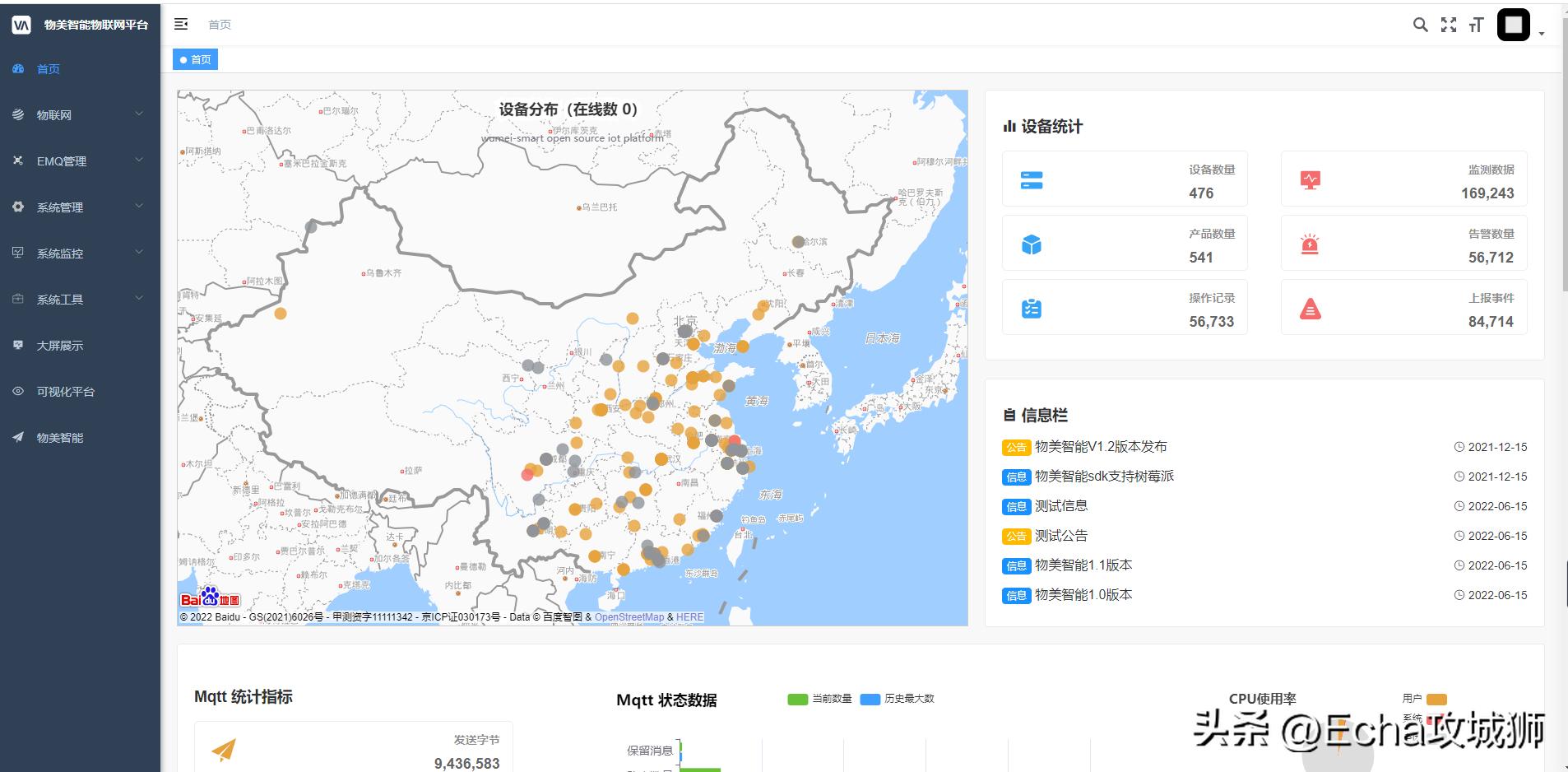Click the 监测数据 red monitor icon
Screen dimensions: 1568x772
[x=1311, y=179]
